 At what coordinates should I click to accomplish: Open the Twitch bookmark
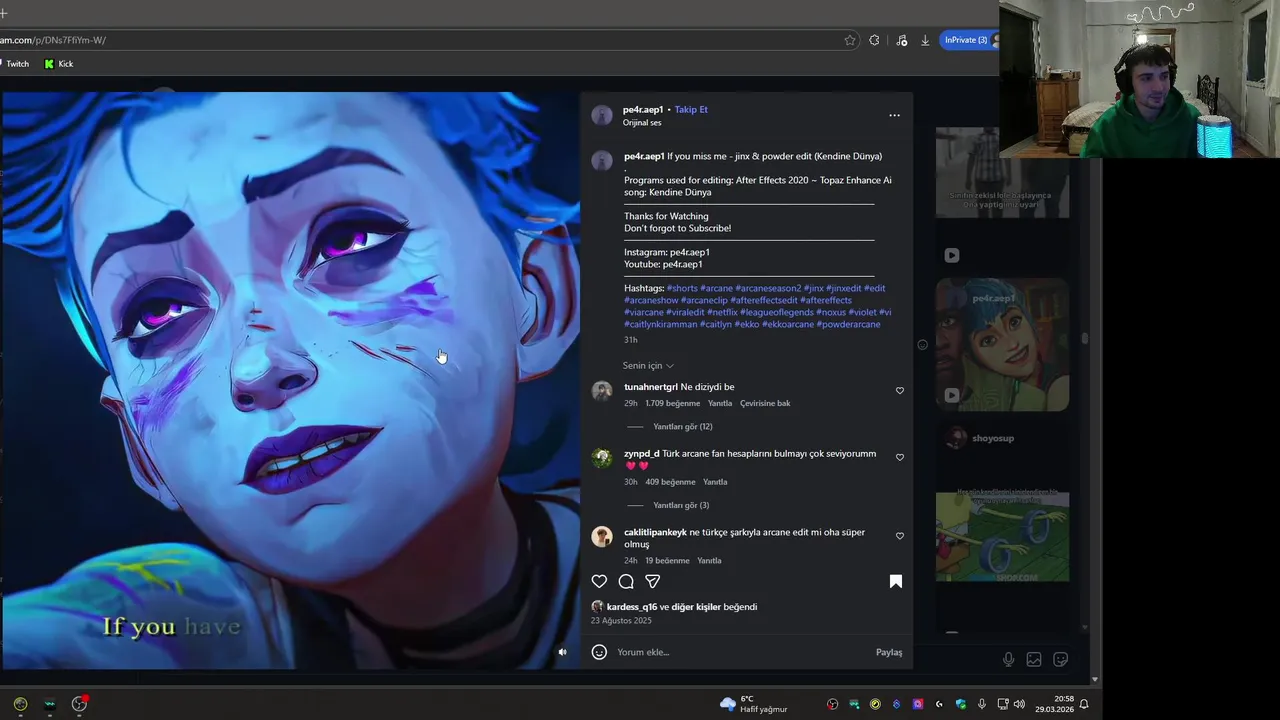click(14, 64)
